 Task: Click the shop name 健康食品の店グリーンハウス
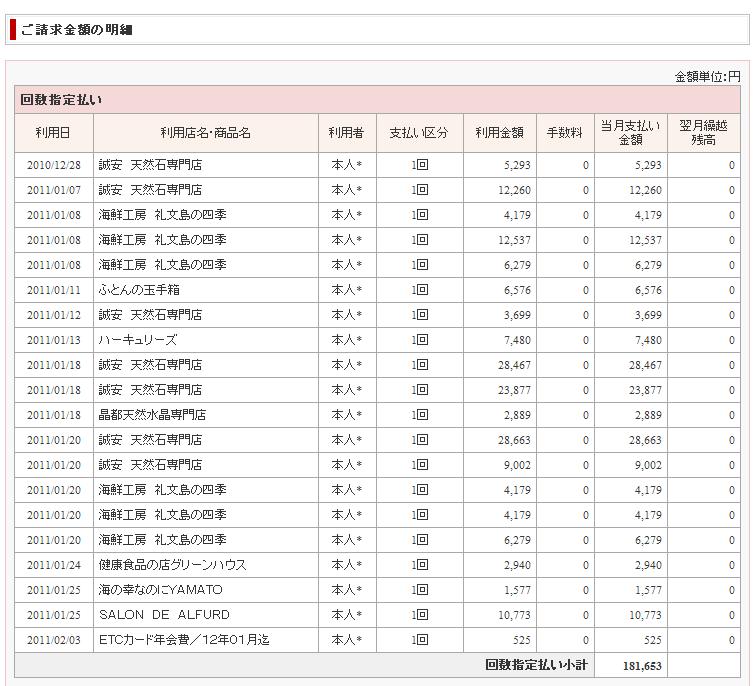tap(172, 565)
